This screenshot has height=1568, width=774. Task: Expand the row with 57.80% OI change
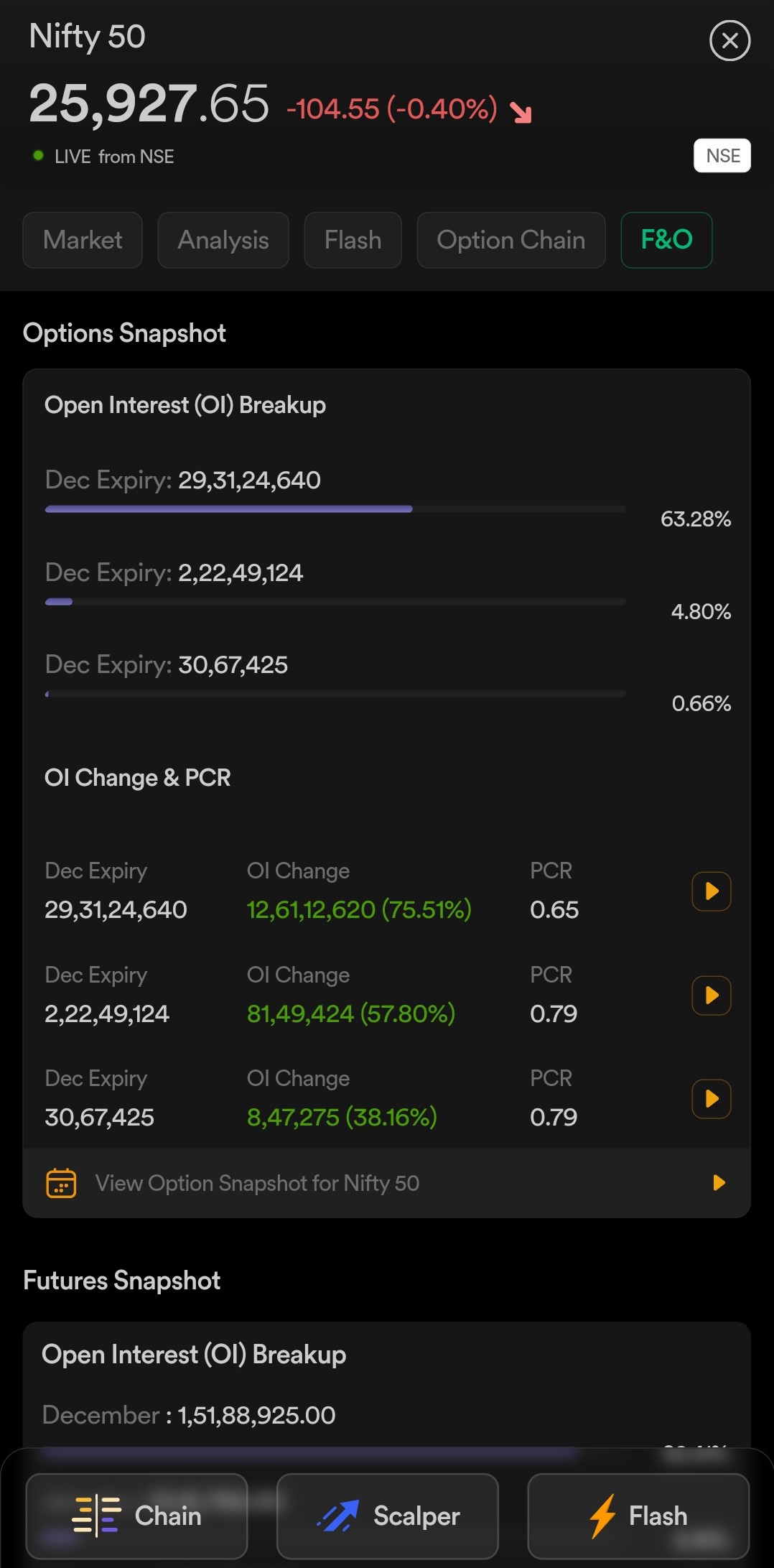point(711,996)
